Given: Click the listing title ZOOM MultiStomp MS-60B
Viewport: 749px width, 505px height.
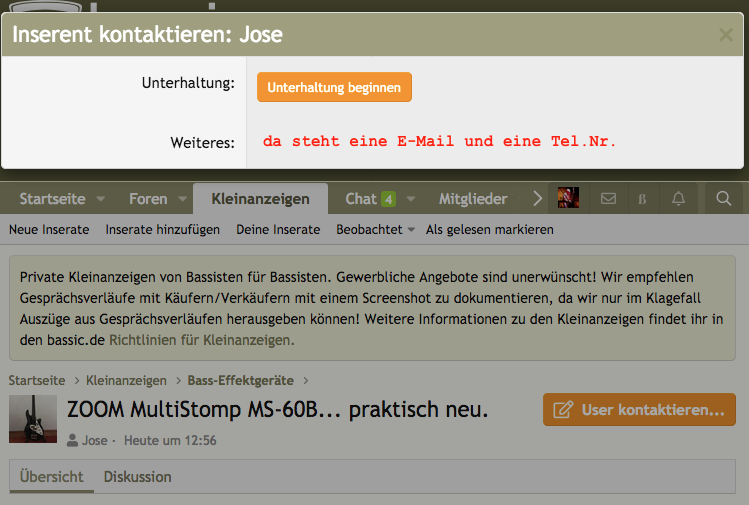Looking at the screenshot, I should tap(278, 409).
